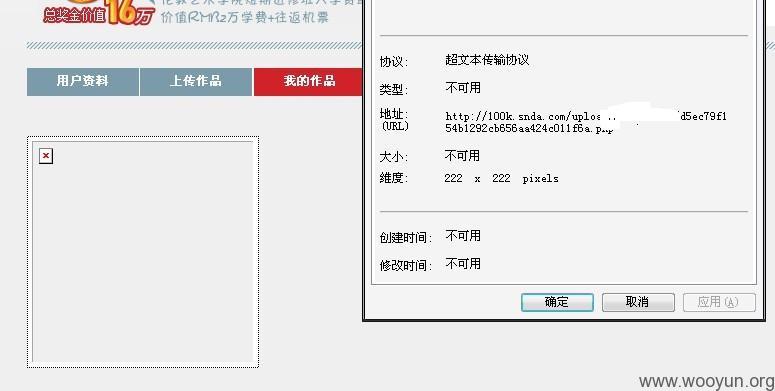
Task: Click the broken image icon
Action: coord(46,156)
